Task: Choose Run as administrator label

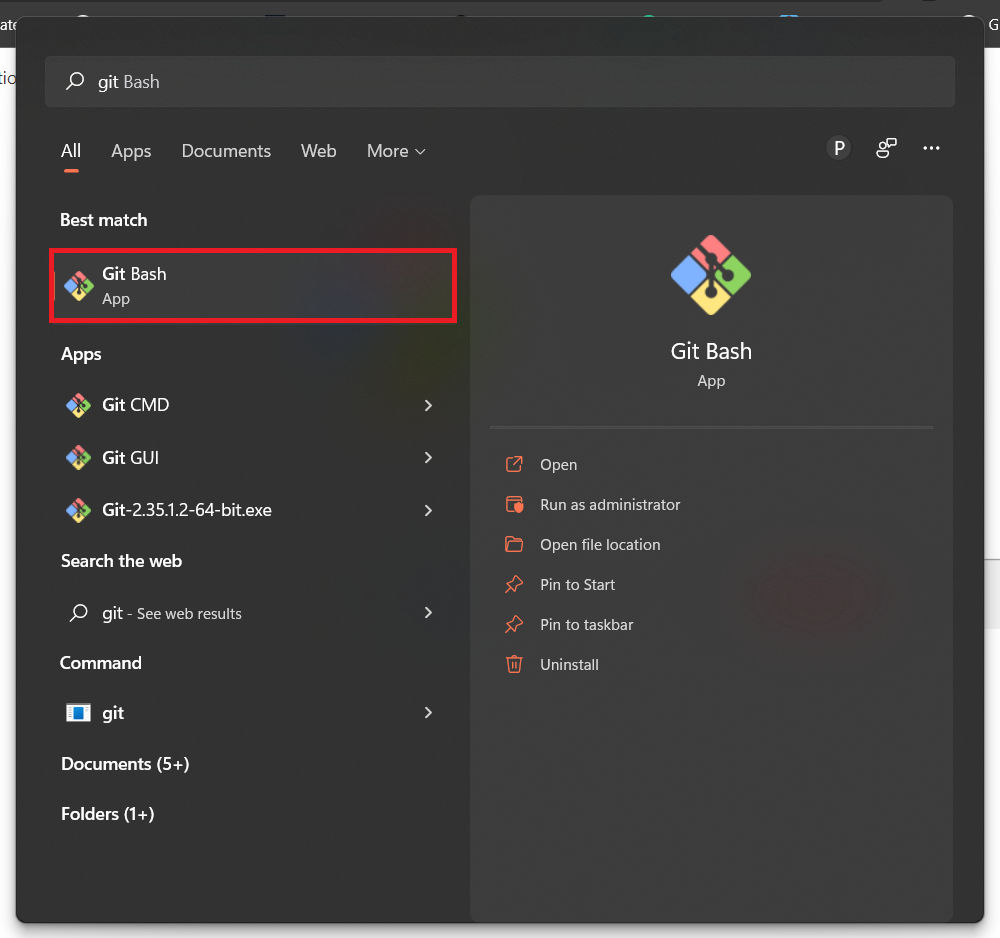Action: 610,504
